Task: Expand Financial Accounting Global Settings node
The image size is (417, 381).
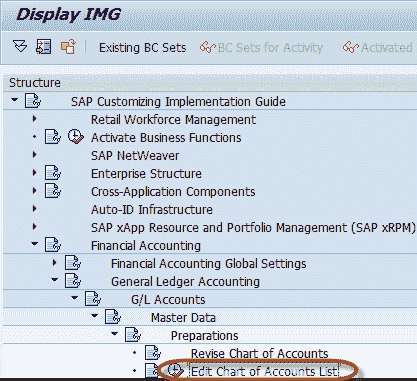Action: click(x=54, y=262)
